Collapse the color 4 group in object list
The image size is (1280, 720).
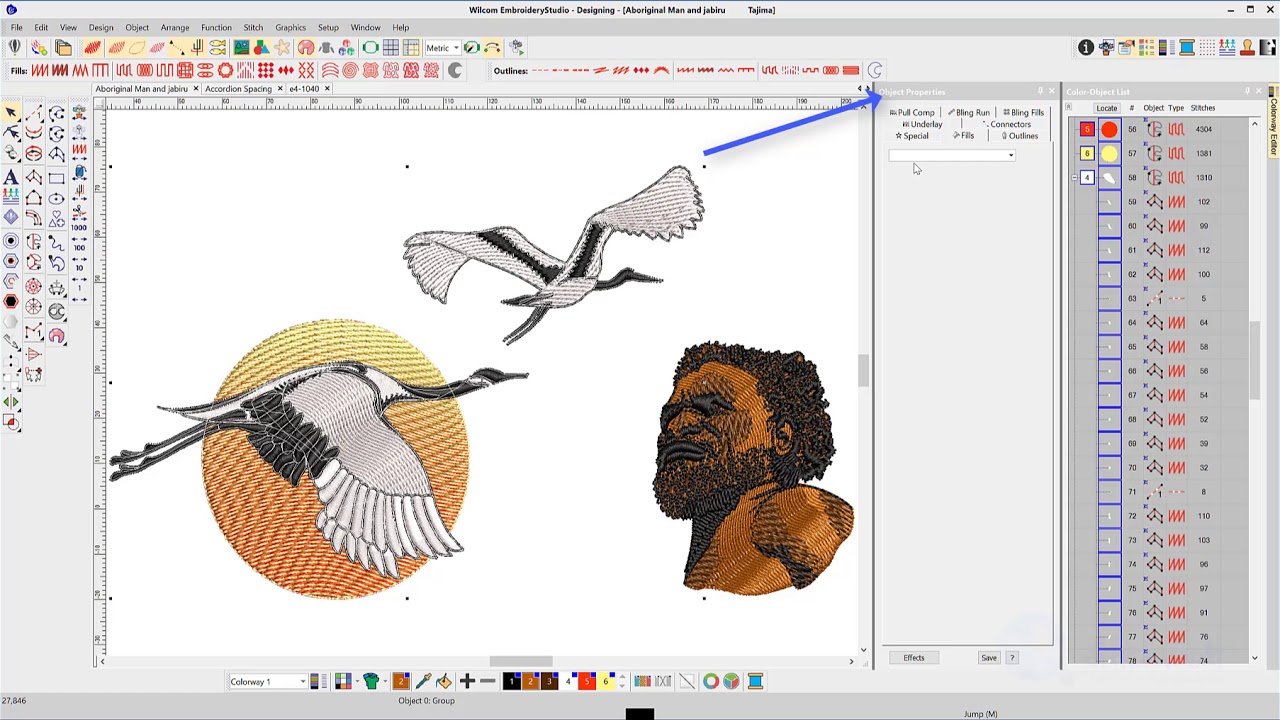(1074, 178)
